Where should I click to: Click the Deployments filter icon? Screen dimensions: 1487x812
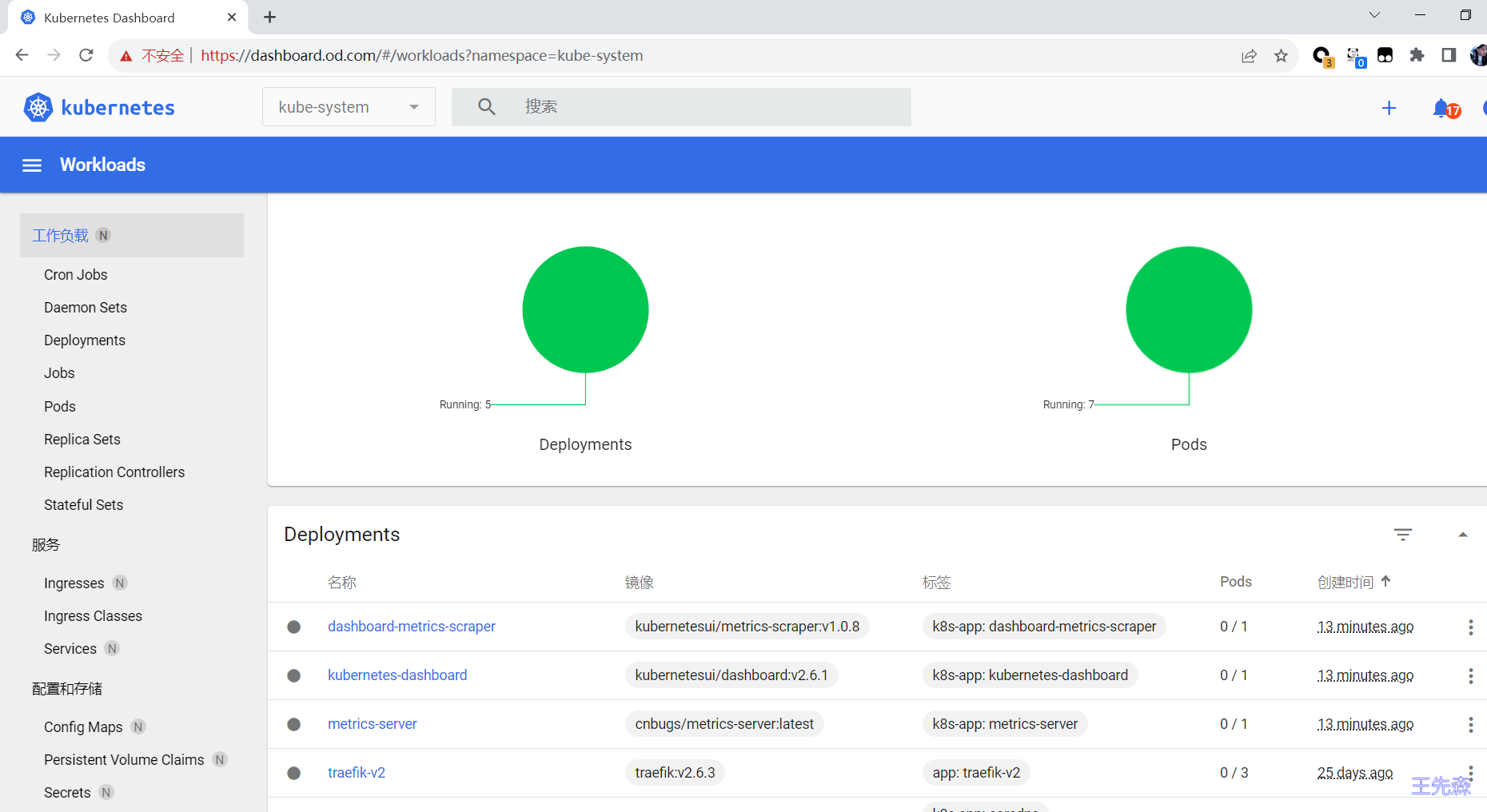[1403, 535]
